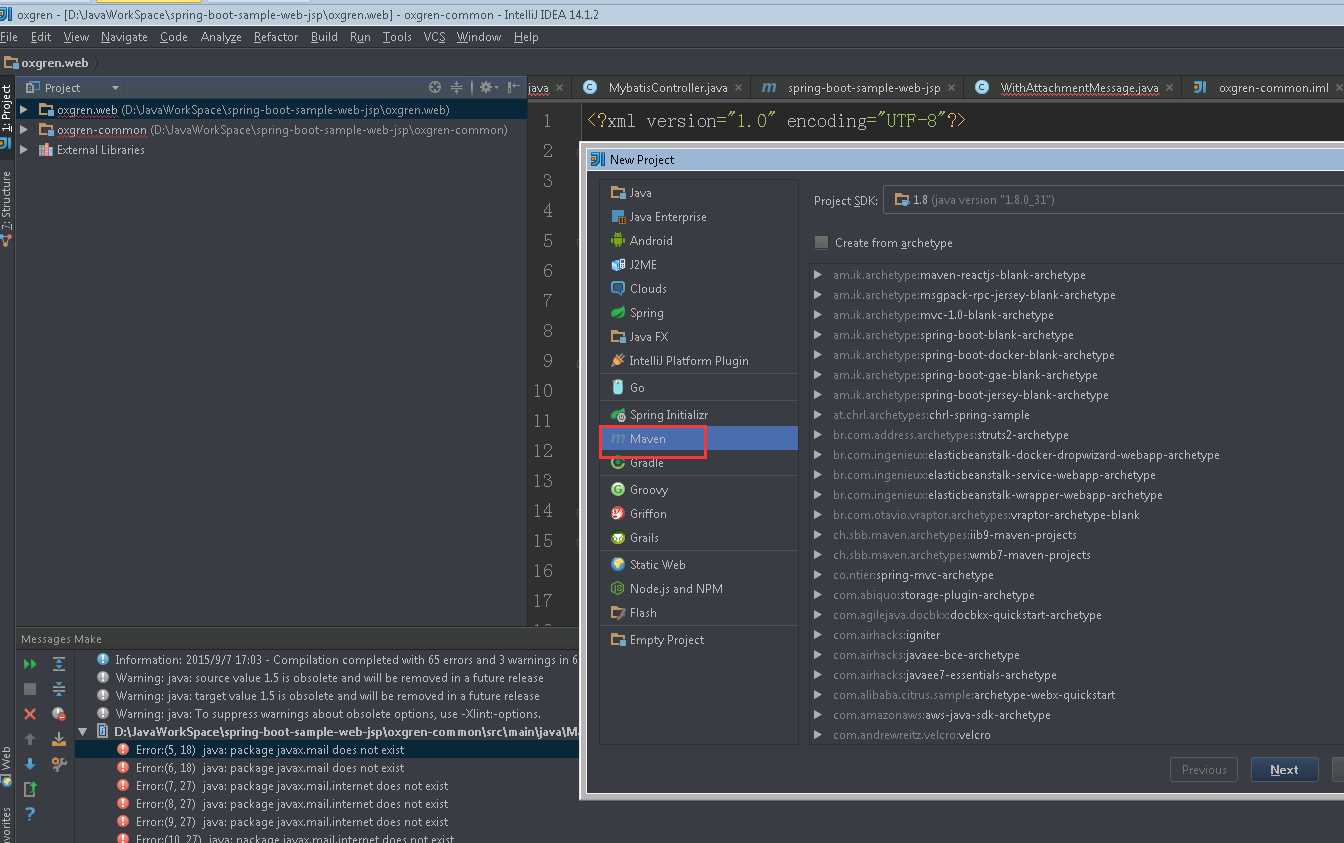
Task: Toggle hide warnings in Messages panel
Action: point(59,714)
